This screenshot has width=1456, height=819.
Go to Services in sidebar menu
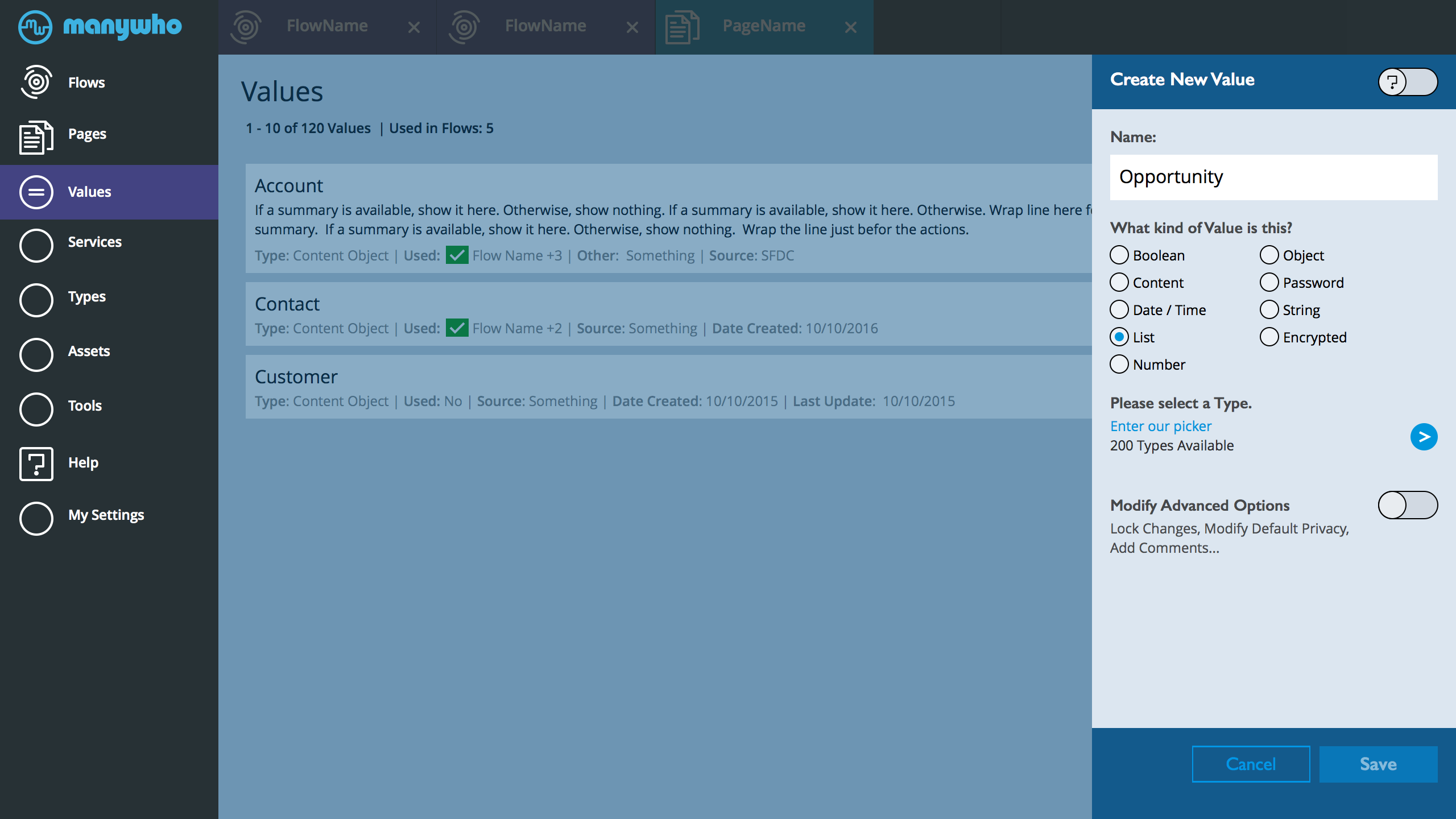[94, 242]
